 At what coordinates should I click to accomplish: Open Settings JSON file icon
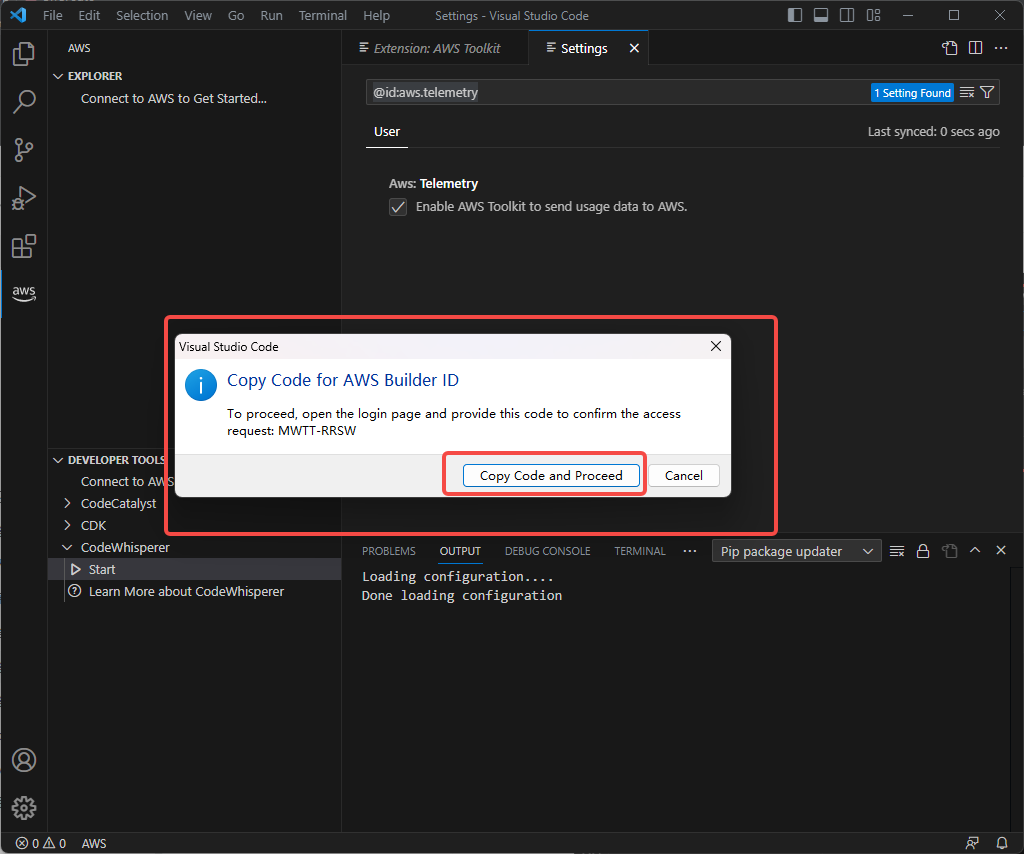(x=950, y=48)
